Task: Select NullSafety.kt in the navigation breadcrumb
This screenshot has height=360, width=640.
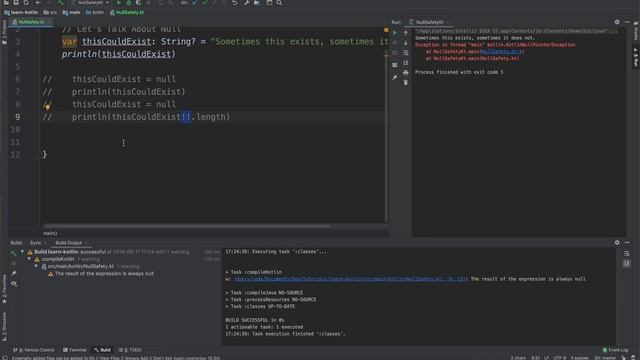Action: (x=127, y=13)
